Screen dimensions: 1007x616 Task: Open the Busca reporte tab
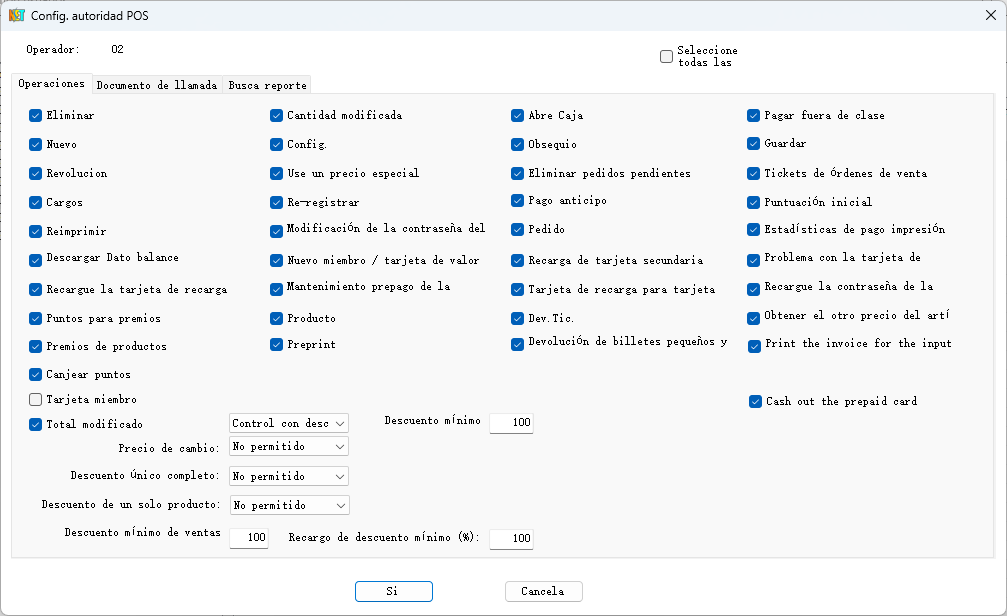pos(267,86)
